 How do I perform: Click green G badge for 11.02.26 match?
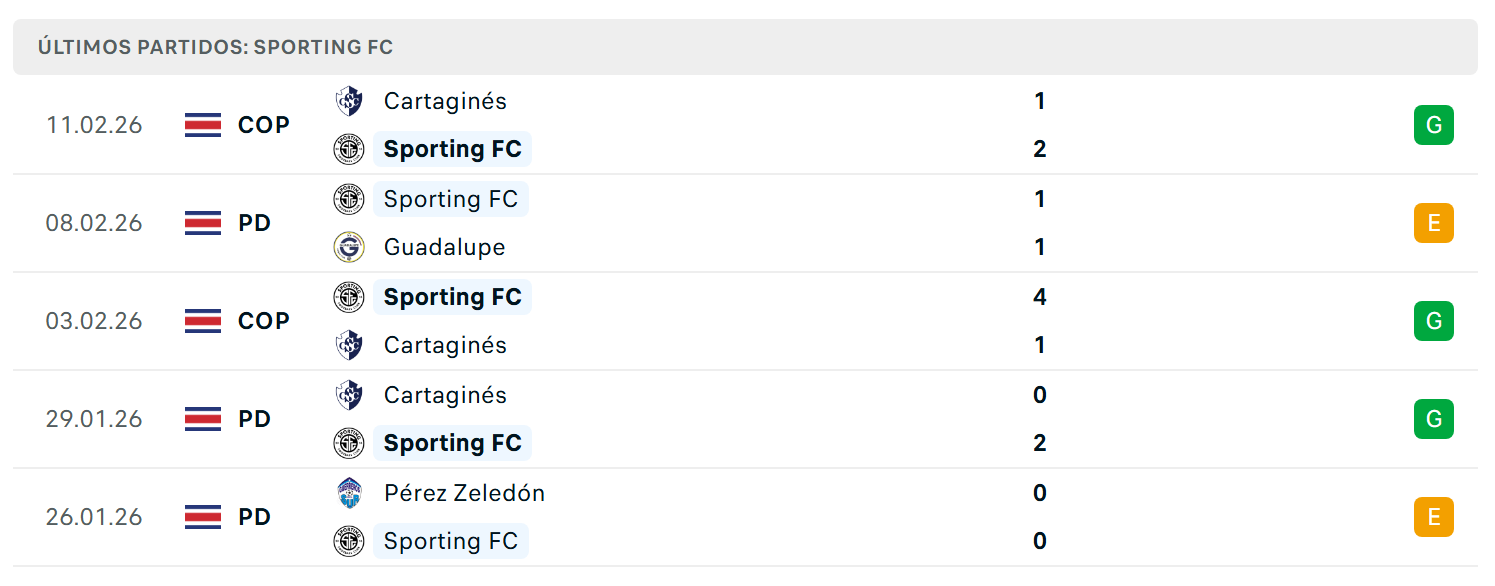1433,125
